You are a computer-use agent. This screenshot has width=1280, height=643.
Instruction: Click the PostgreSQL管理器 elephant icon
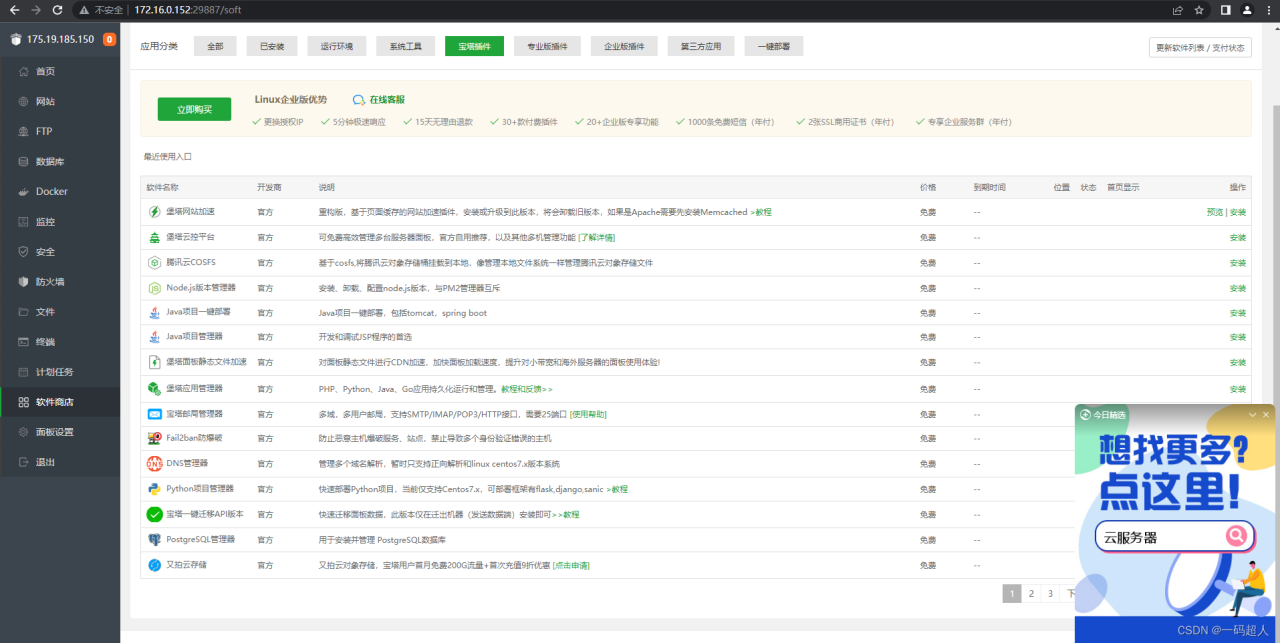click(154, 540)
